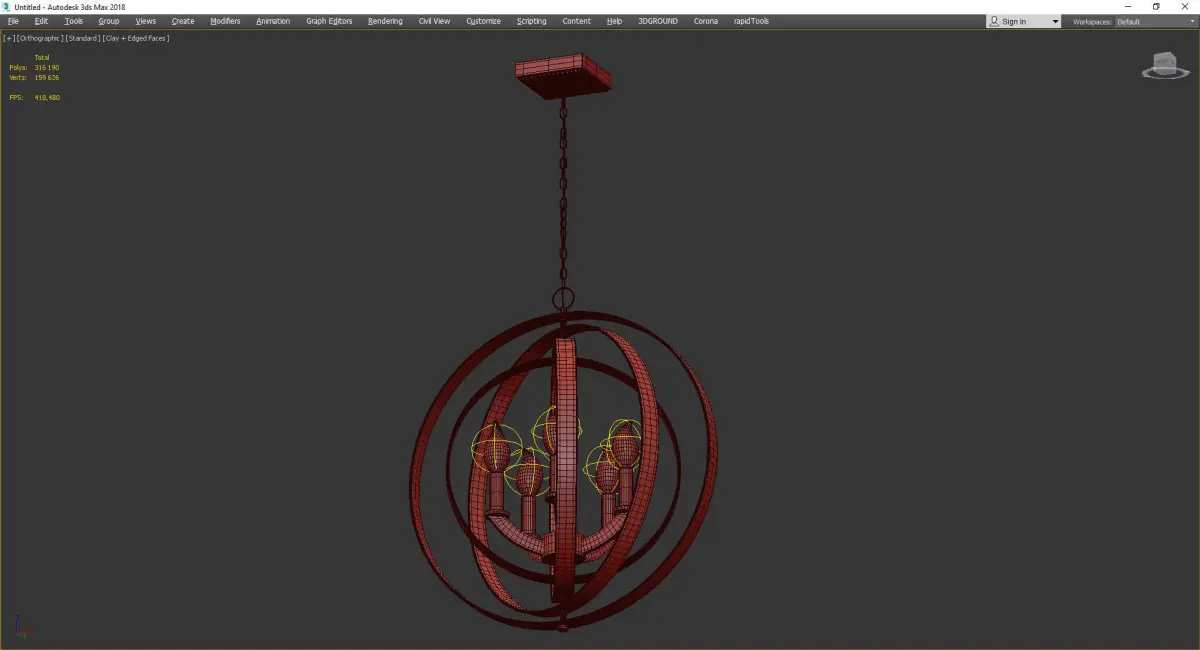Open the Create menu

[183, 21]
